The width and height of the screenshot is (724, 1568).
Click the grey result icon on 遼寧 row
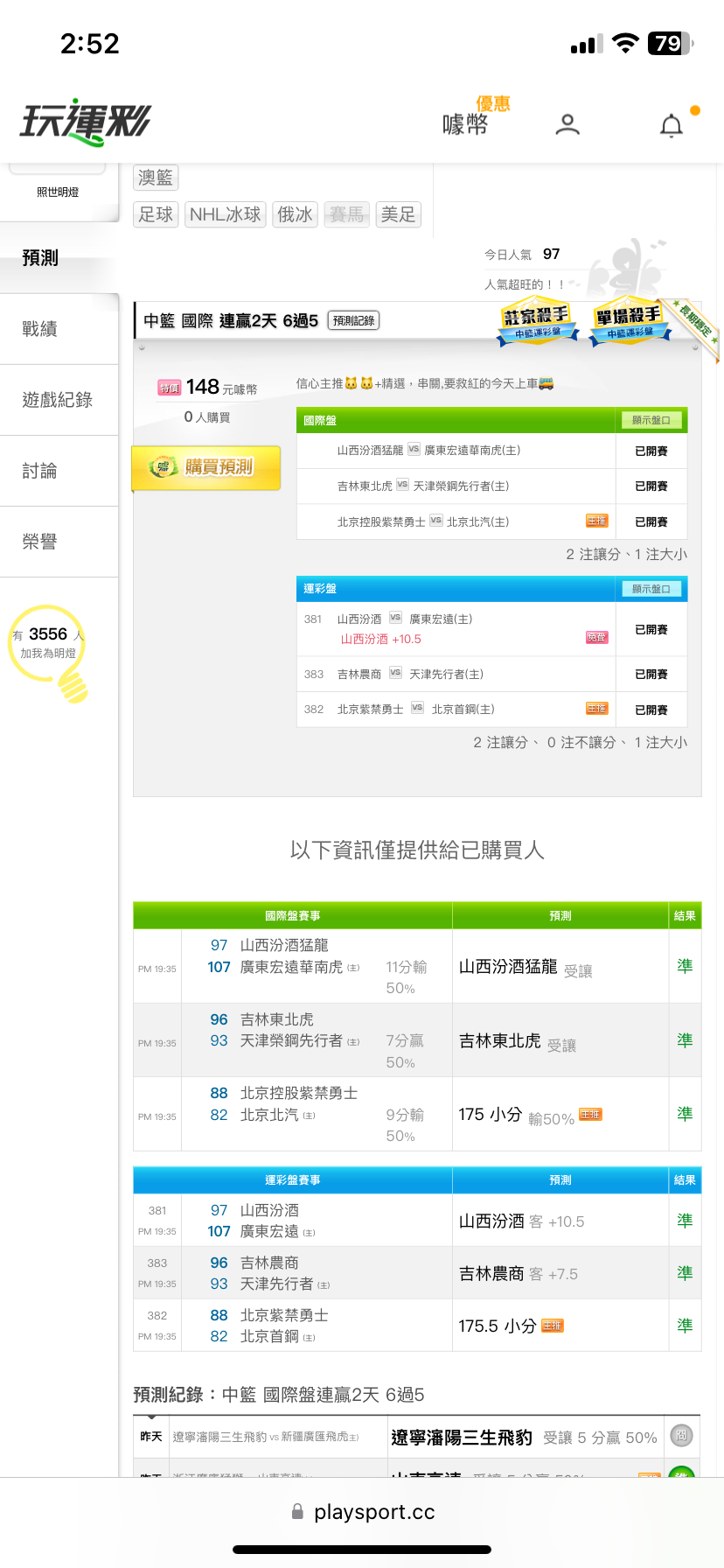coord(682,1436)
